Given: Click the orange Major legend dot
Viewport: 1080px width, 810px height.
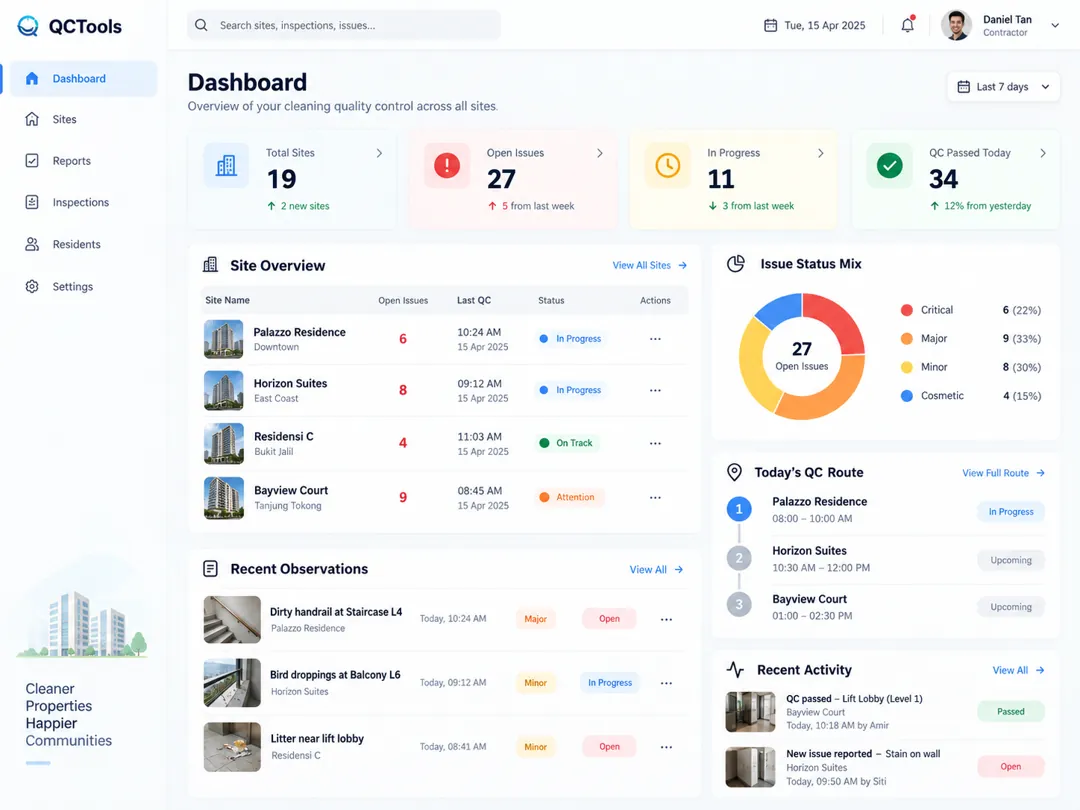Looking at the screenshot, I should (907, 338).
